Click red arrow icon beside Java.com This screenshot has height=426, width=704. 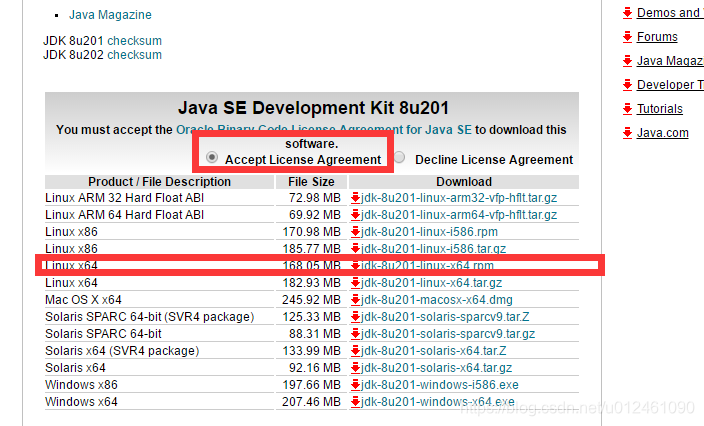click(627, 133)
